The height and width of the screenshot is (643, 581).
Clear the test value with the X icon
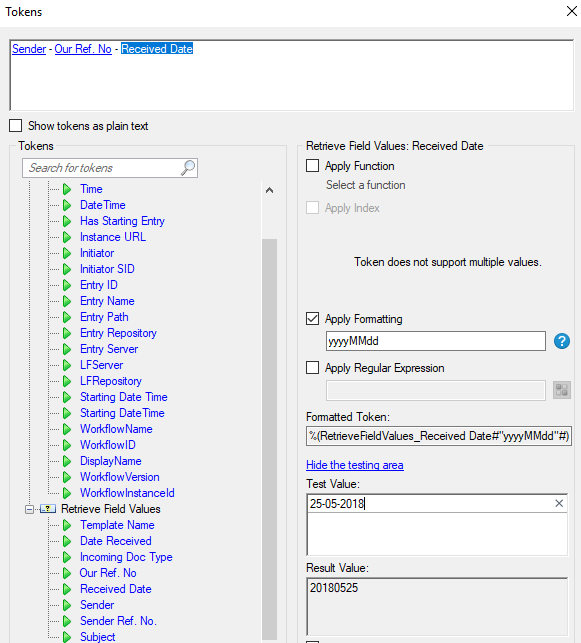559,503
